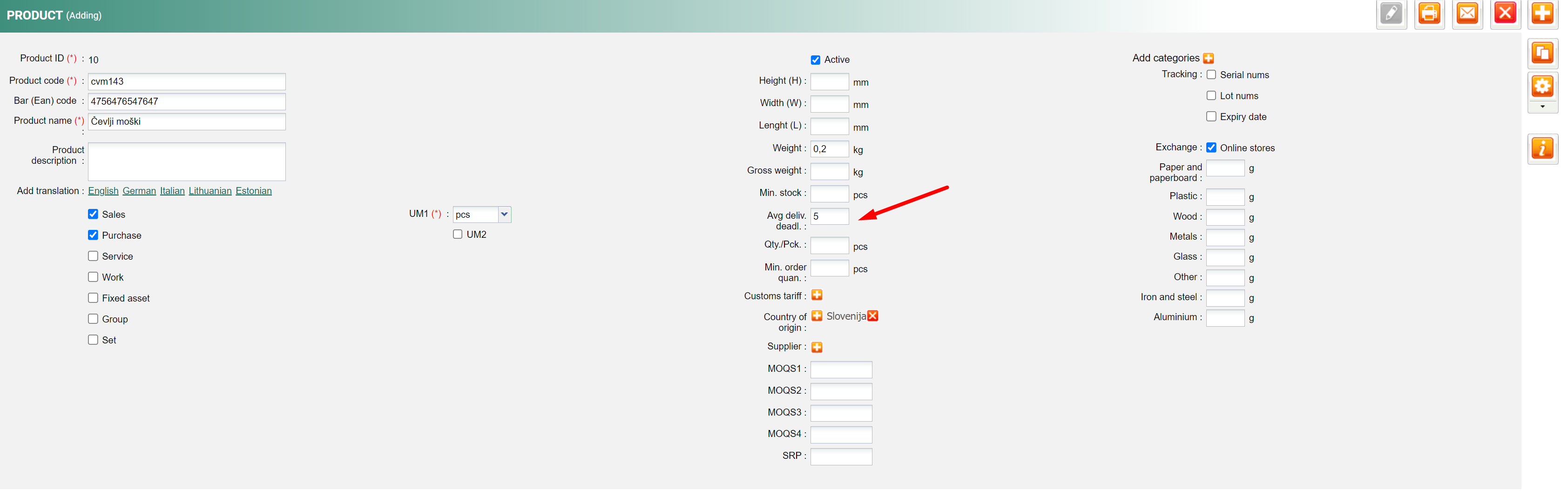Expand the small arrow below the gear icon
Screen dimensions: 1568x497
(x=1542, y=107)
